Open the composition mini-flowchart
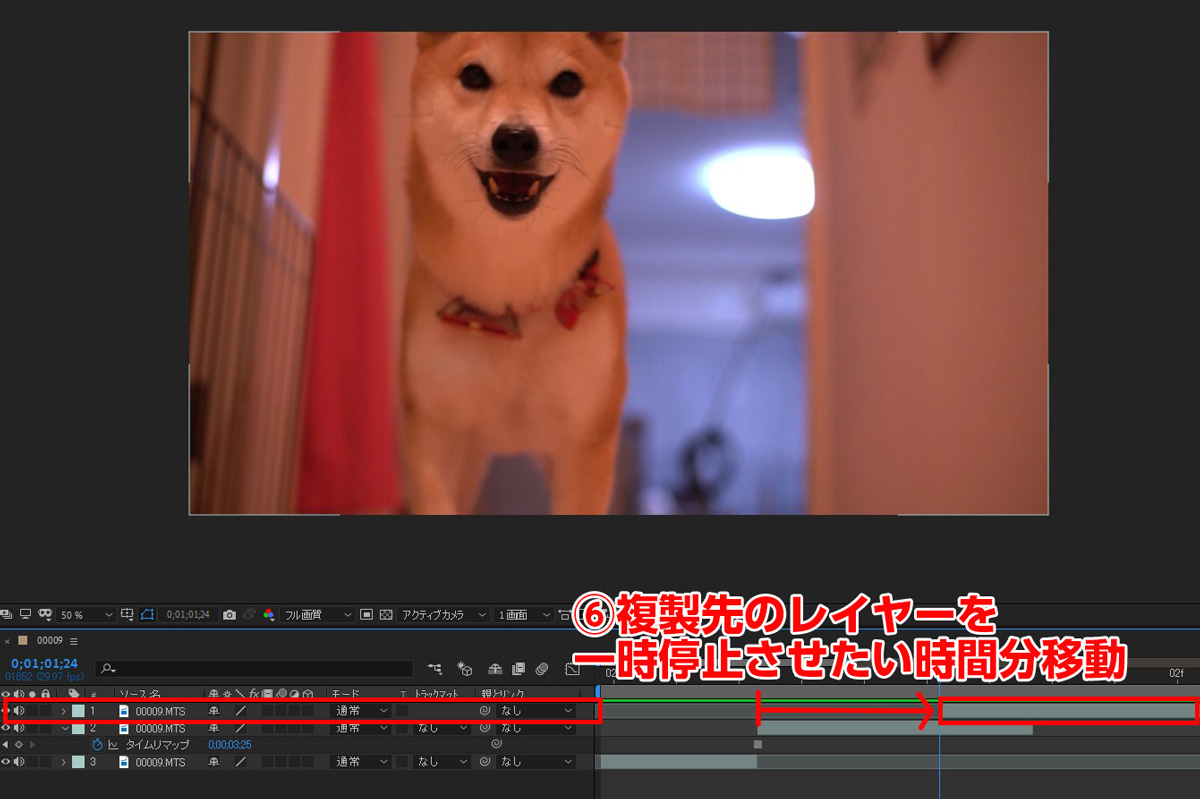Image resolution: width=1200 pixels, height=799 pixels. click(435, 670)
